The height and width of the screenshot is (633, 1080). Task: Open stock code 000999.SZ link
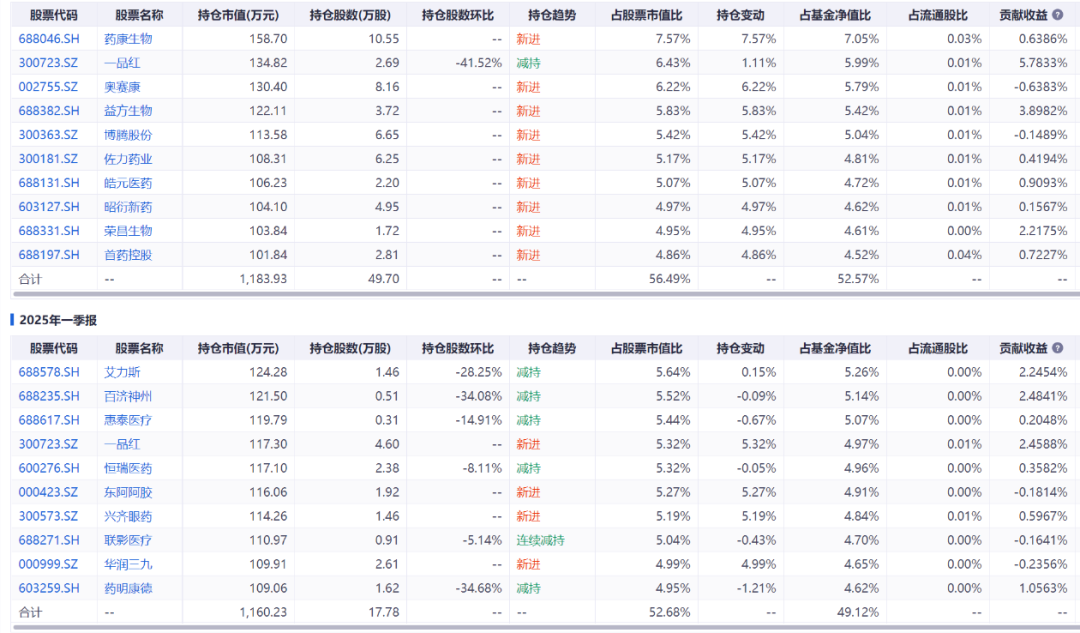[48, 564]
